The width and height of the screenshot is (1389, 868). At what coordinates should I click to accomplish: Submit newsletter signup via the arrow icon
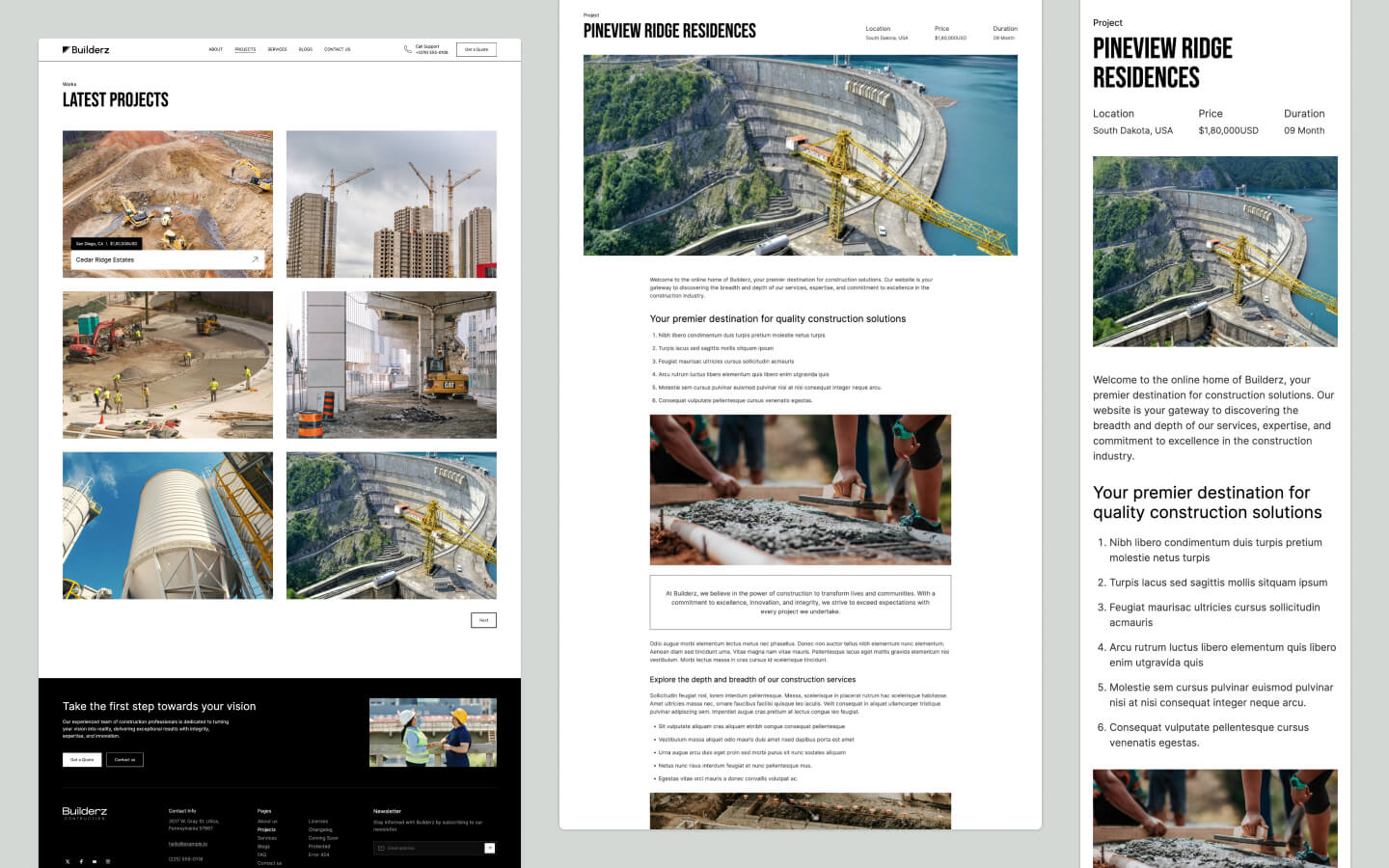(x=490, y=848)
